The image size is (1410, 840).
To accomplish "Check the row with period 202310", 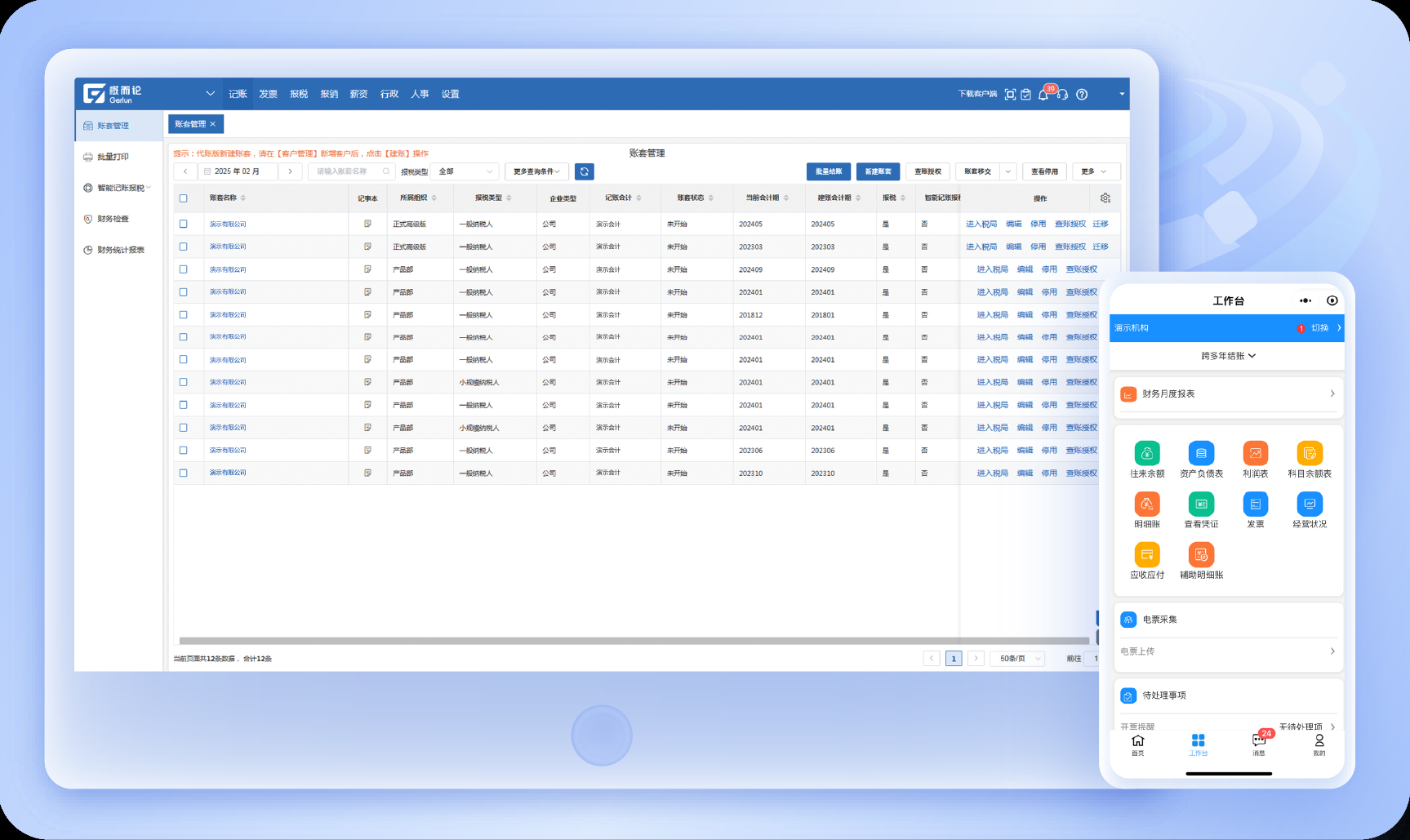I will pyautogui.click(x=184, y=473).
